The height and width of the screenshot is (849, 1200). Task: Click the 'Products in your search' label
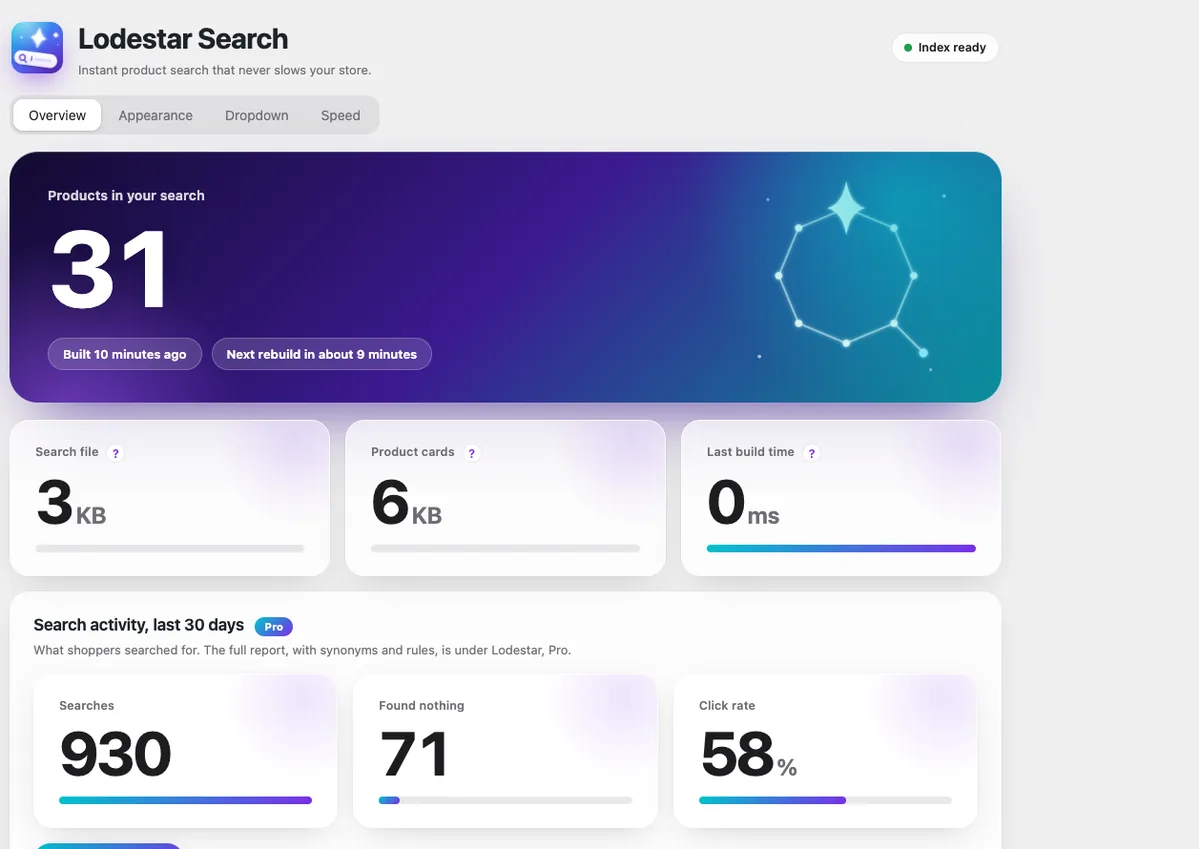[x=126, y=196]
